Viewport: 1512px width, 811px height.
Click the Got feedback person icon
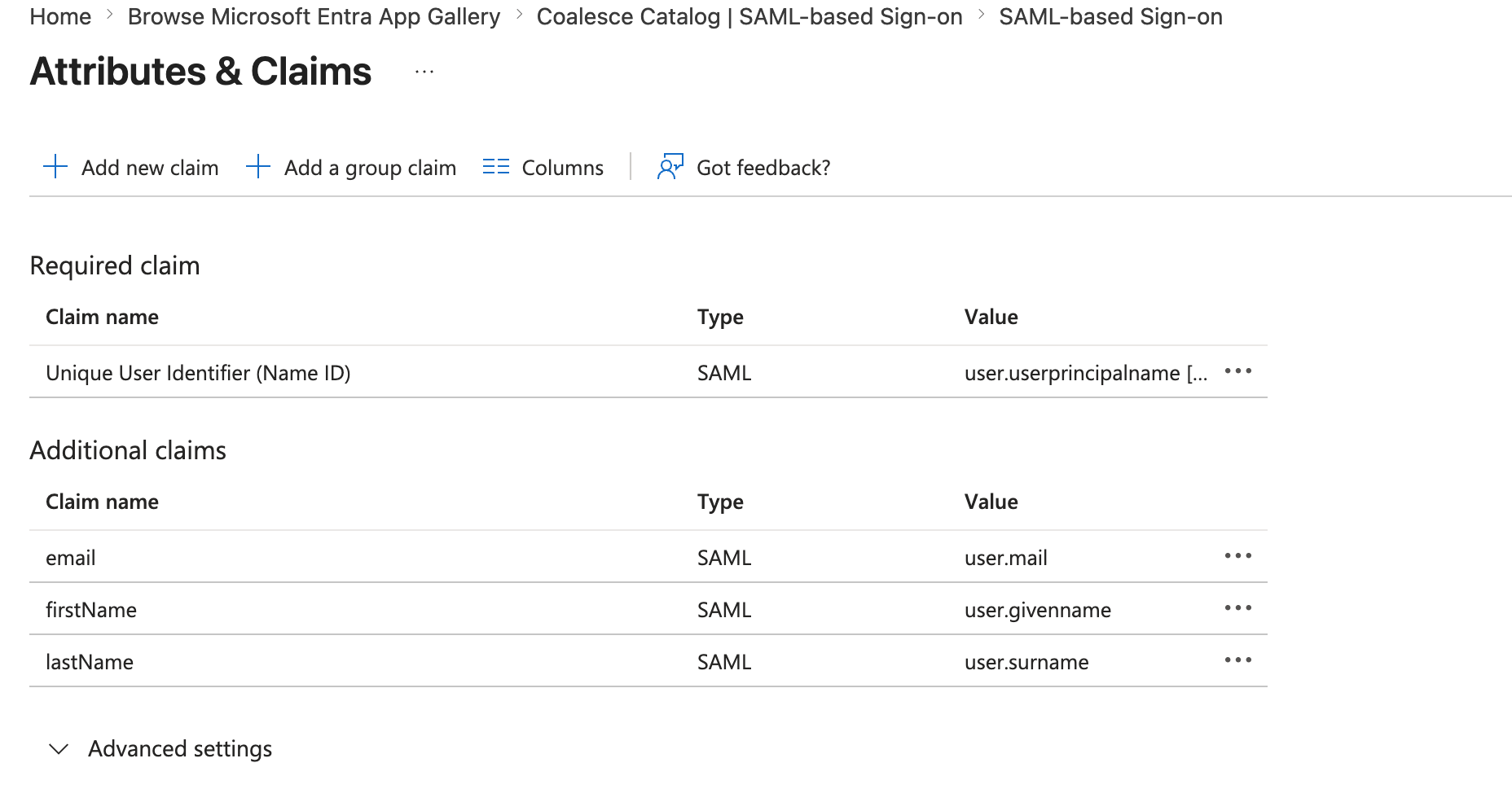670,167
